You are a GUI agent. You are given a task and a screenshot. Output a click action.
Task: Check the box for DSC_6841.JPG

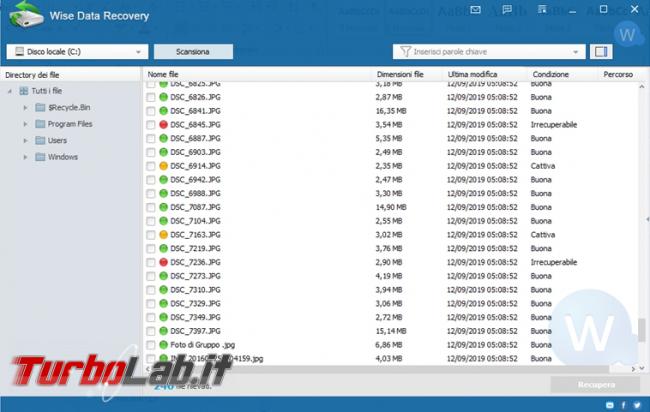[151, 111]
